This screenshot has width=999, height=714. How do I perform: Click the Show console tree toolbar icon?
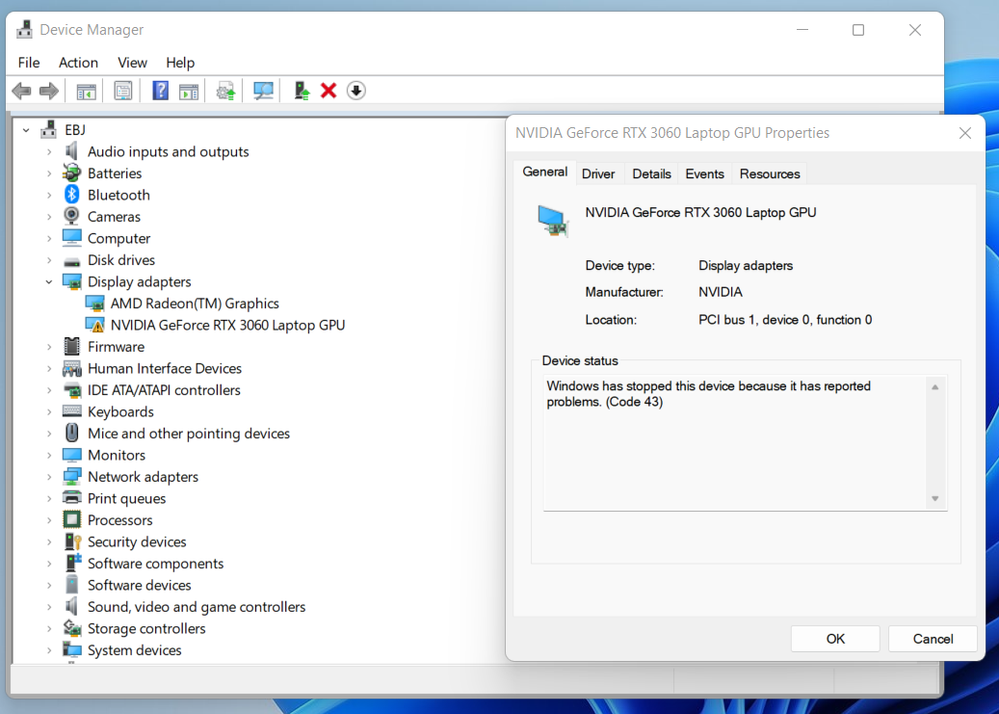86,90
